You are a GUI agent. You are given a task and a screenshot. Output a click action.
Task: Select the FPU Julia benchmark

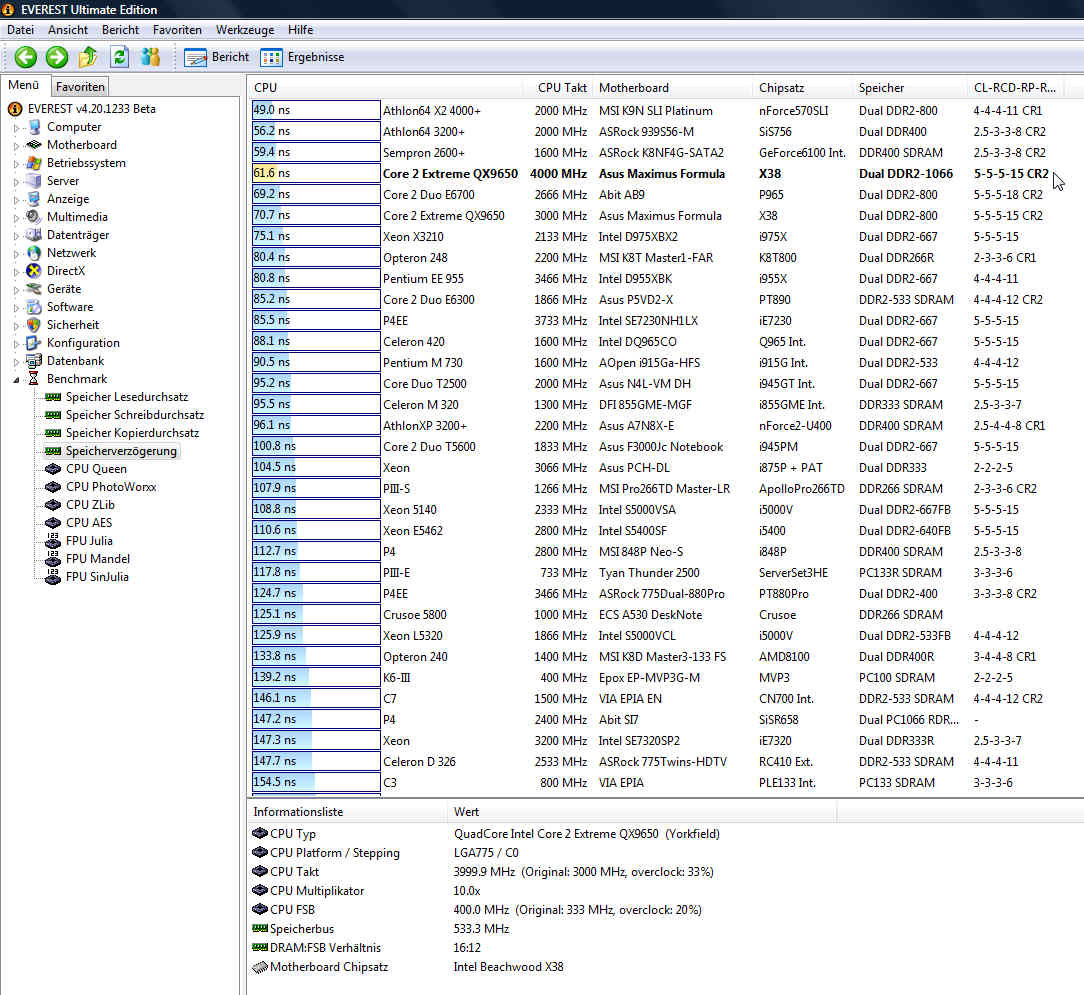[x=88, y=541]
